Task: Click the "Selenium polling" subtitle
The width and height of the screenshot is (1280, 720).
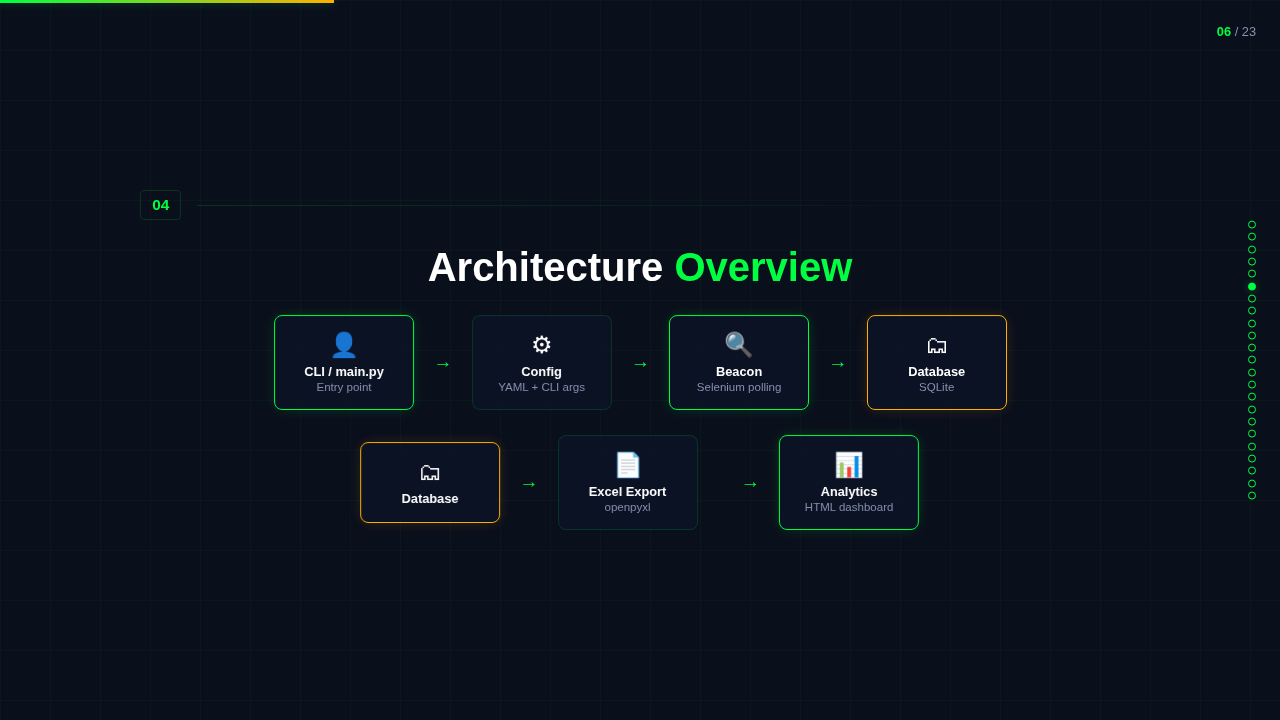Action: click(x=739, y=387)
